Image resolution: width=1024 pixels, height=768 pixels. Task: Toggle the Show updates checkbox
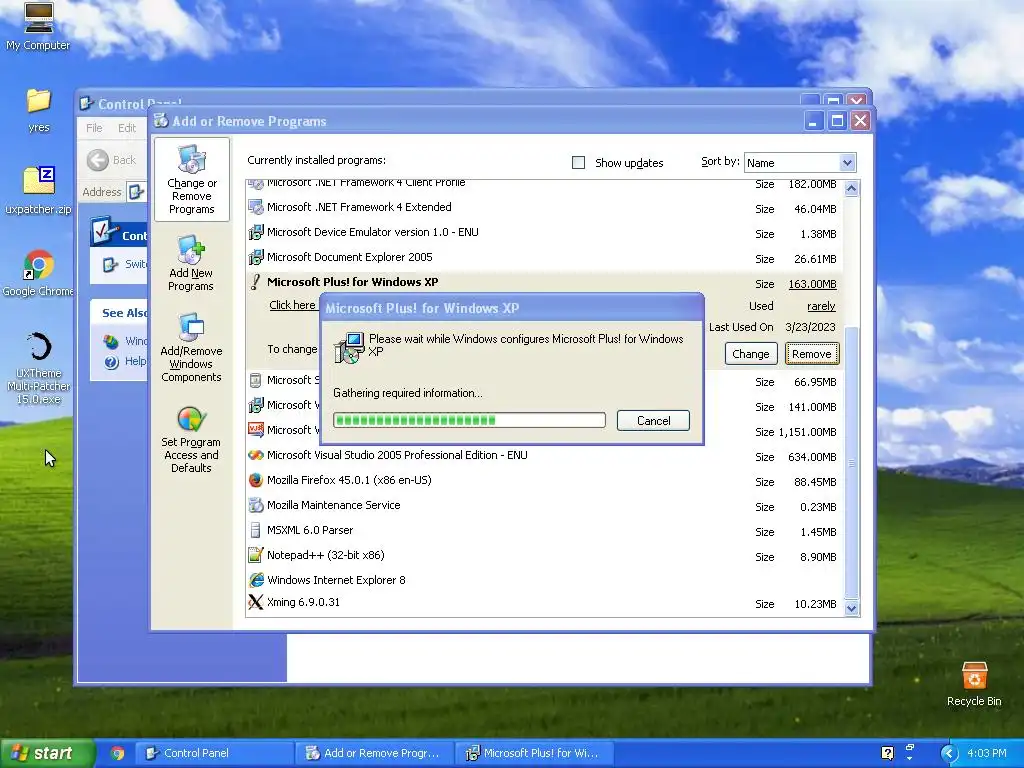[x=579, y=163]
